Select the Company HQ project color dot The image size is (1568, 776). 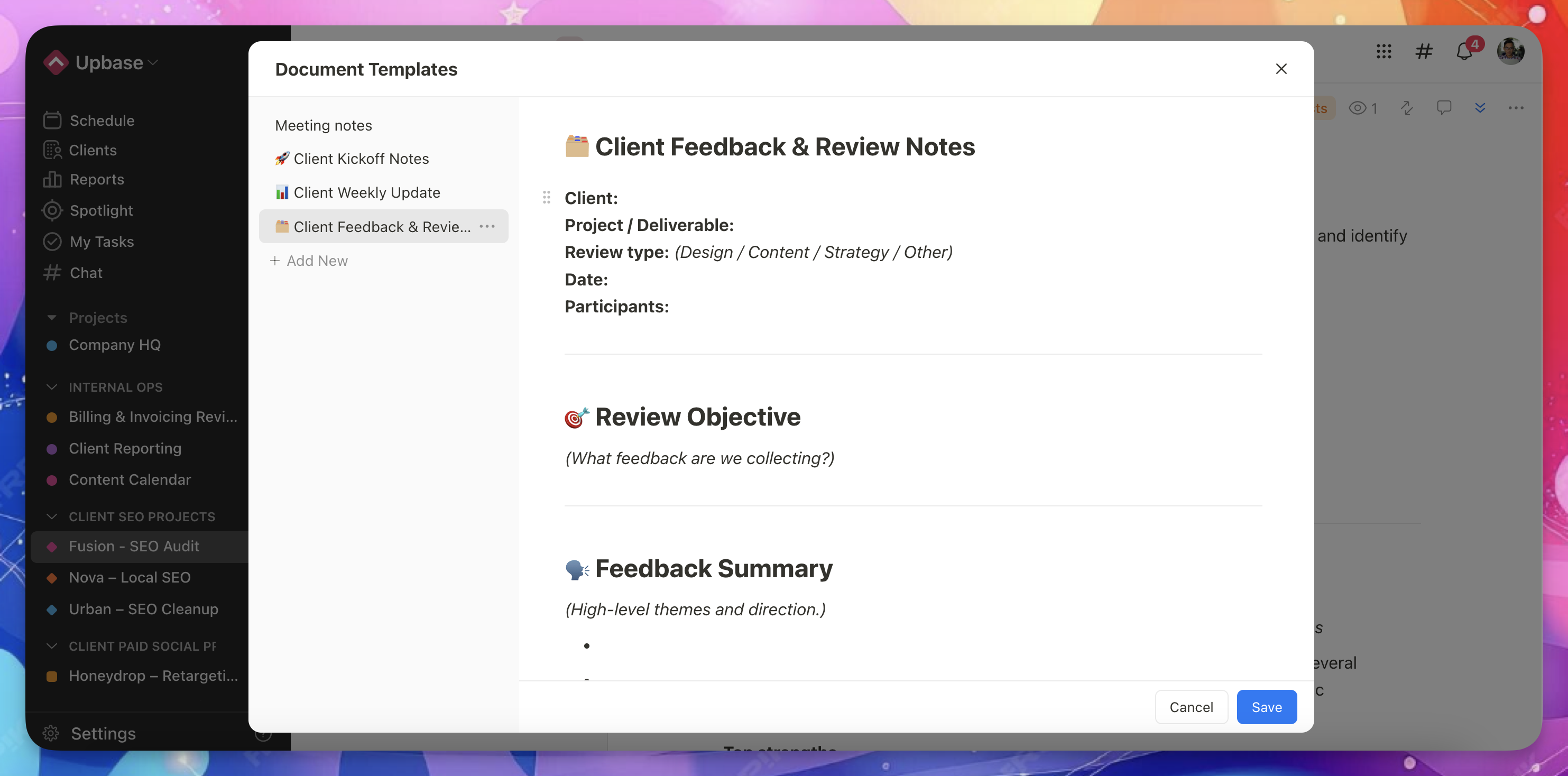click(52, 345)
